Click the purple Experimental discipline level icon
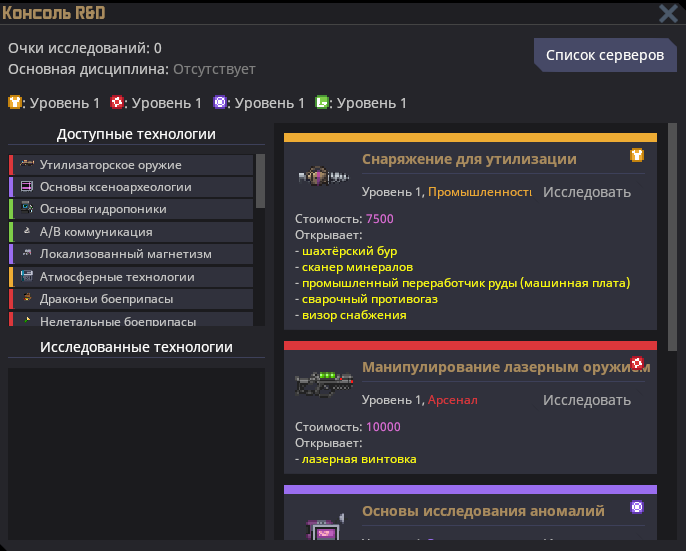 pyautogui.click(x=220, y=103)
